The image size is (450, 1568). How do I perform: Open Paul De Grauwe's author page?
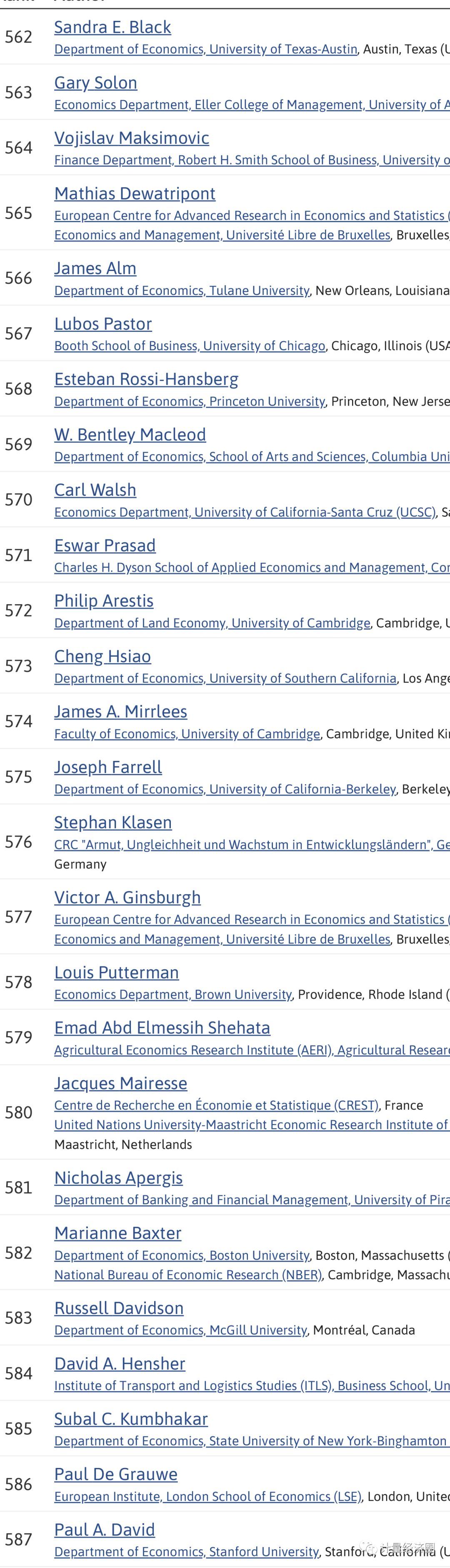pos(115,1474)
